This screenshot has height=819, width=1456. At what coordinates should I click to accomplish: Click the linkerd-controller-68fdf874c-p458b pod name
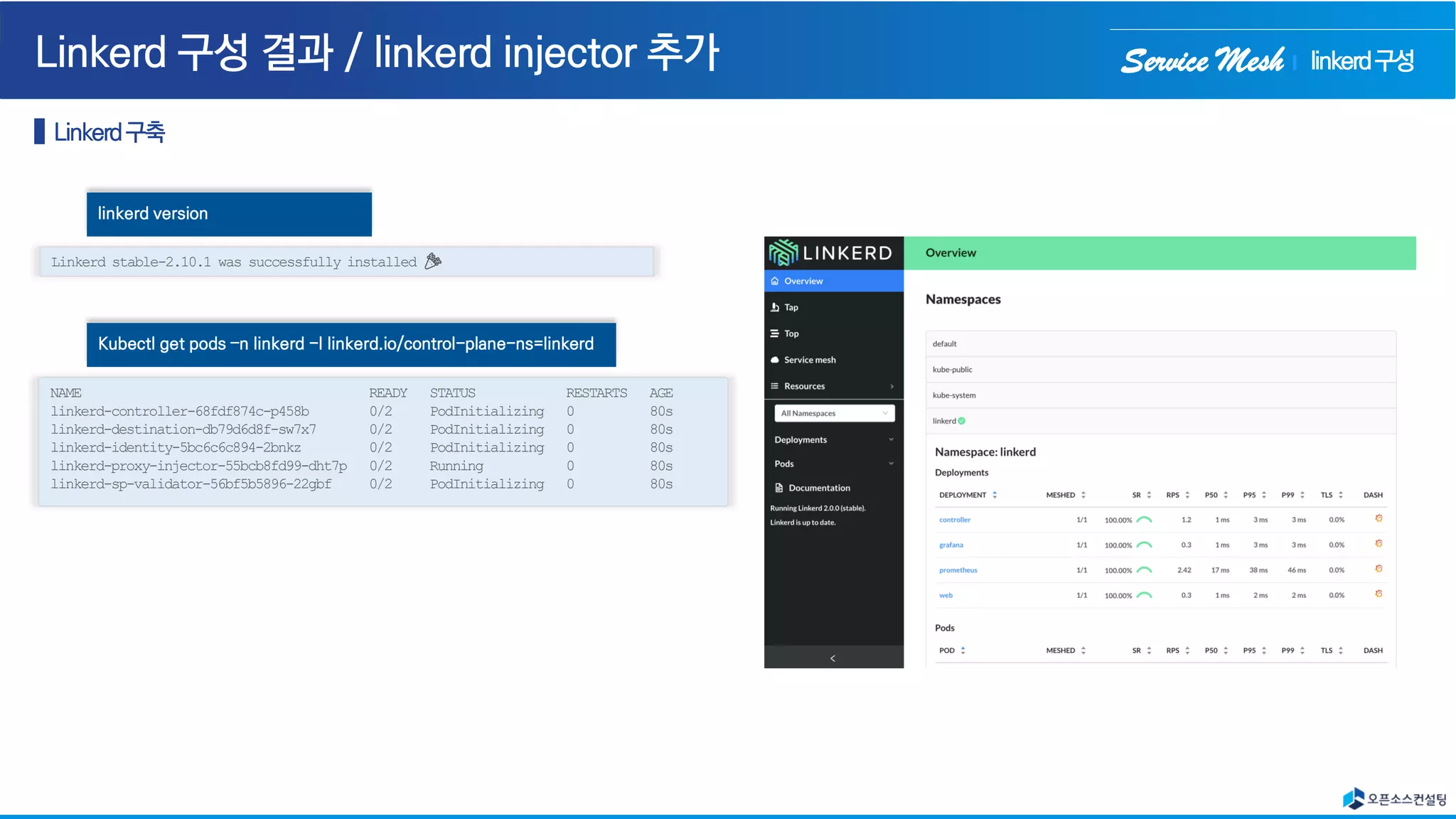[x=179, y=411]
